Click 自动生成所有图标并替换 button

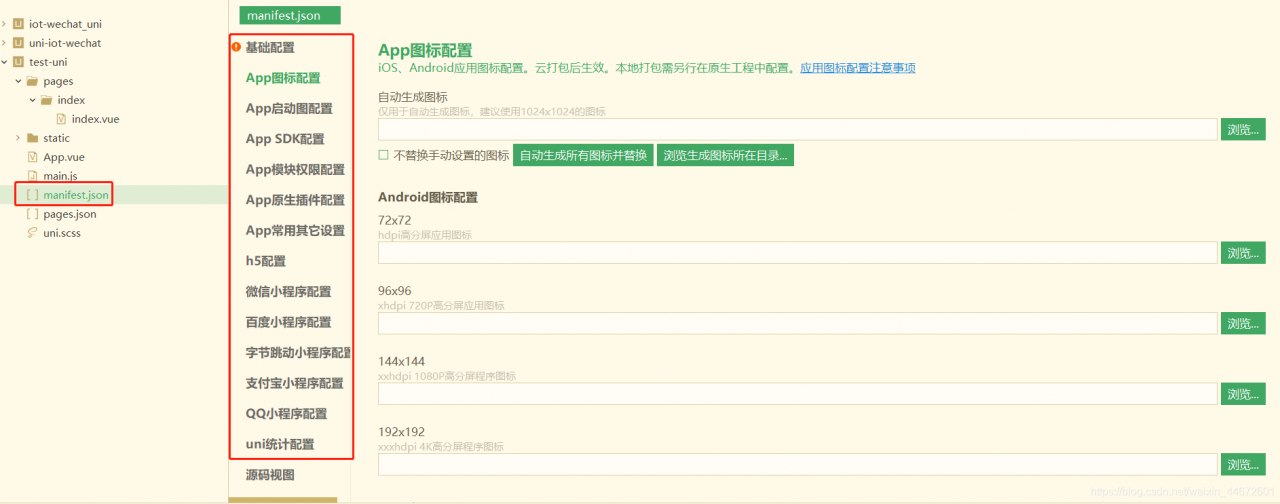point(583,155)
